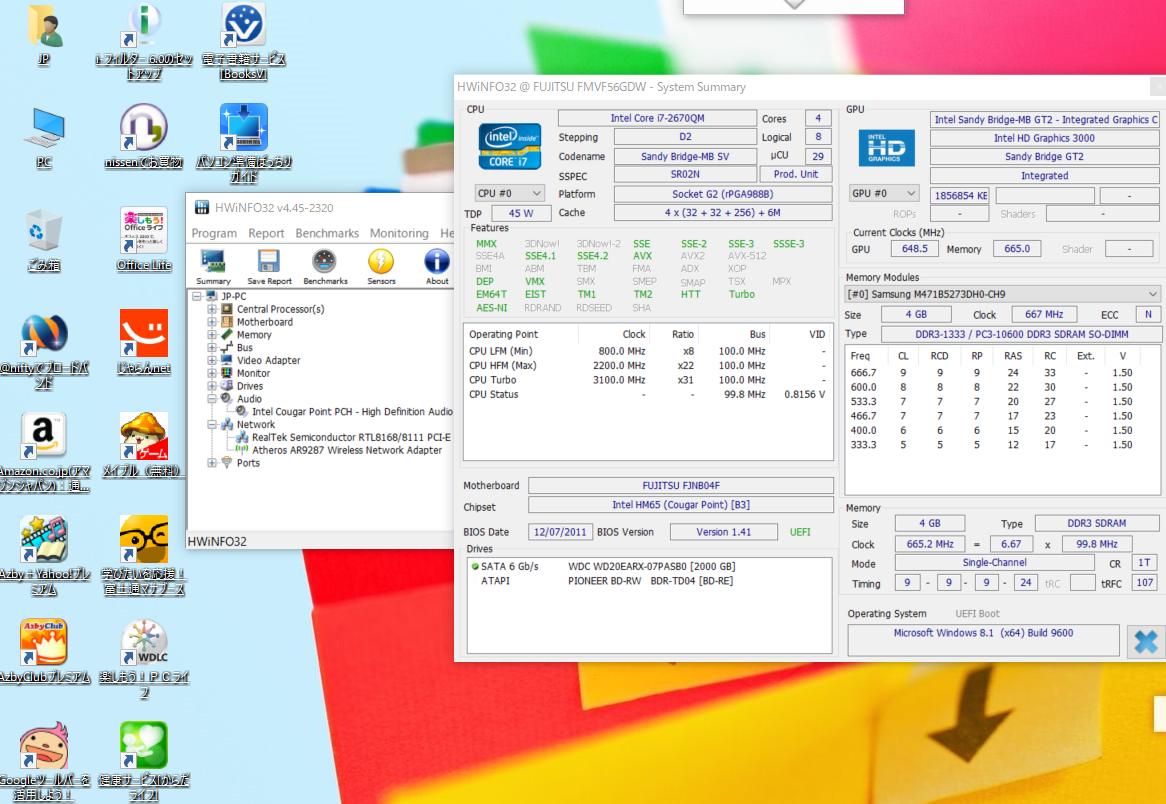Click the Intel HD Graphics 3000 field

[1044, 138]
